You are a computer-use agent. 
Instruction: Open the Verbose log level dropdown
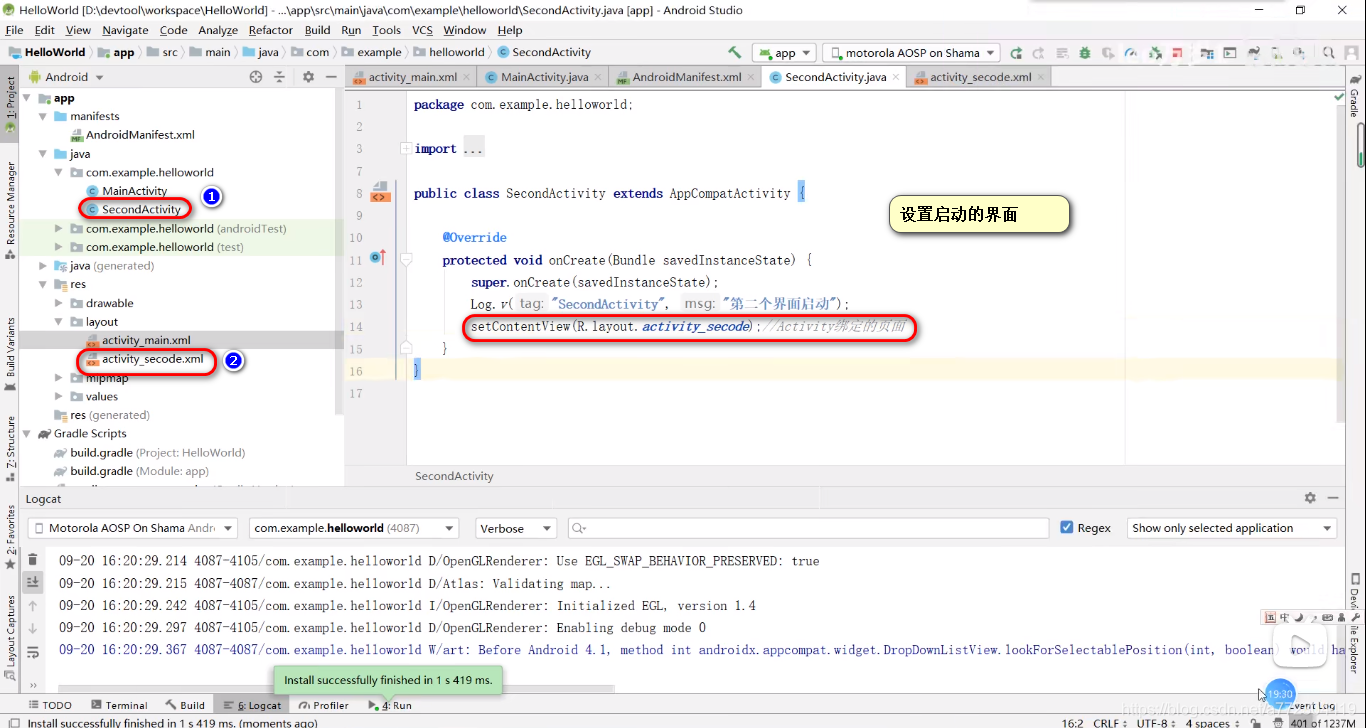tap(516, 528)
